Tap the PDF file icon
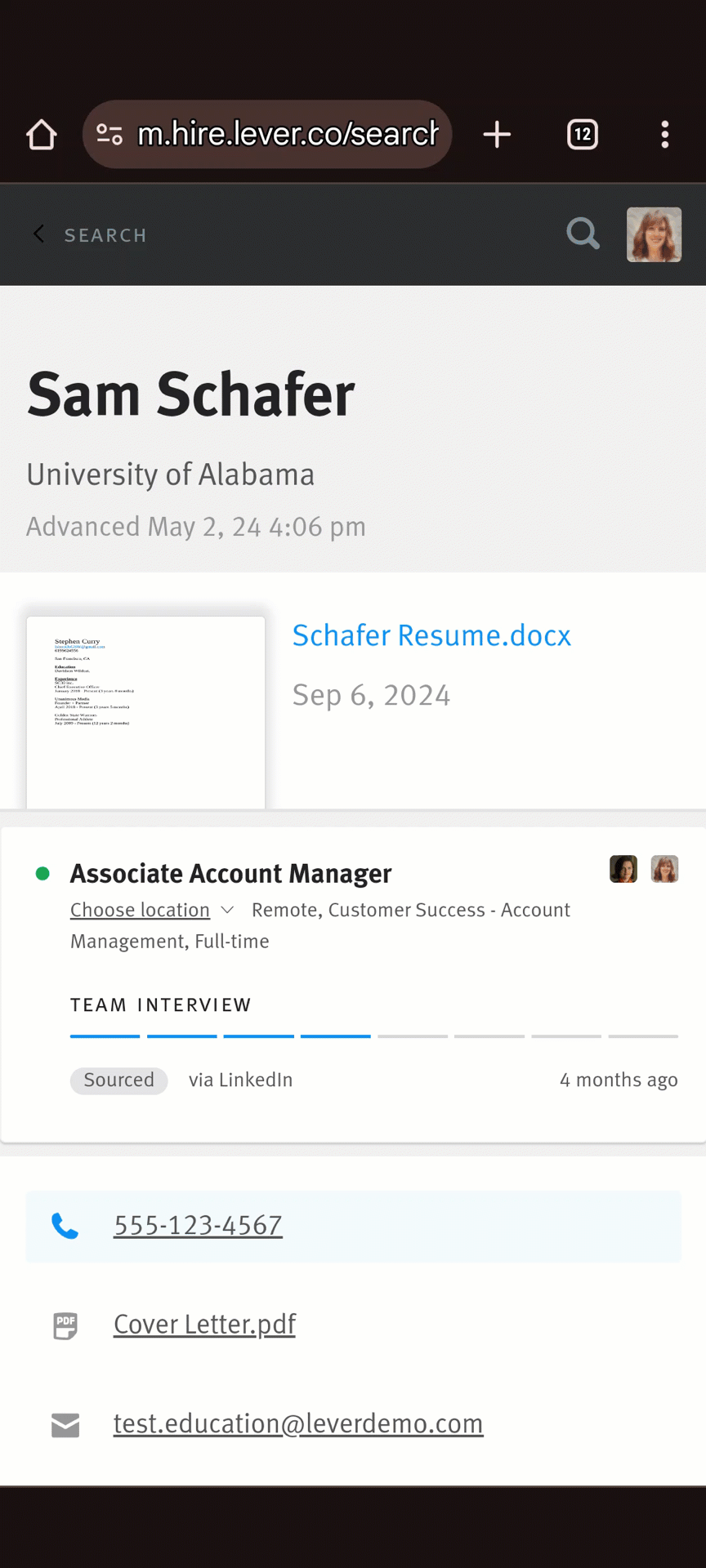This screenshot has height=1568, width=706. 65,1325
